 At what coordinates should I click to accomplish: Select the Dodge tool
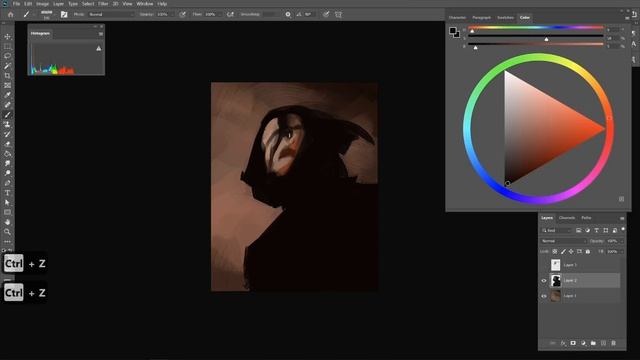pos(7,173)
